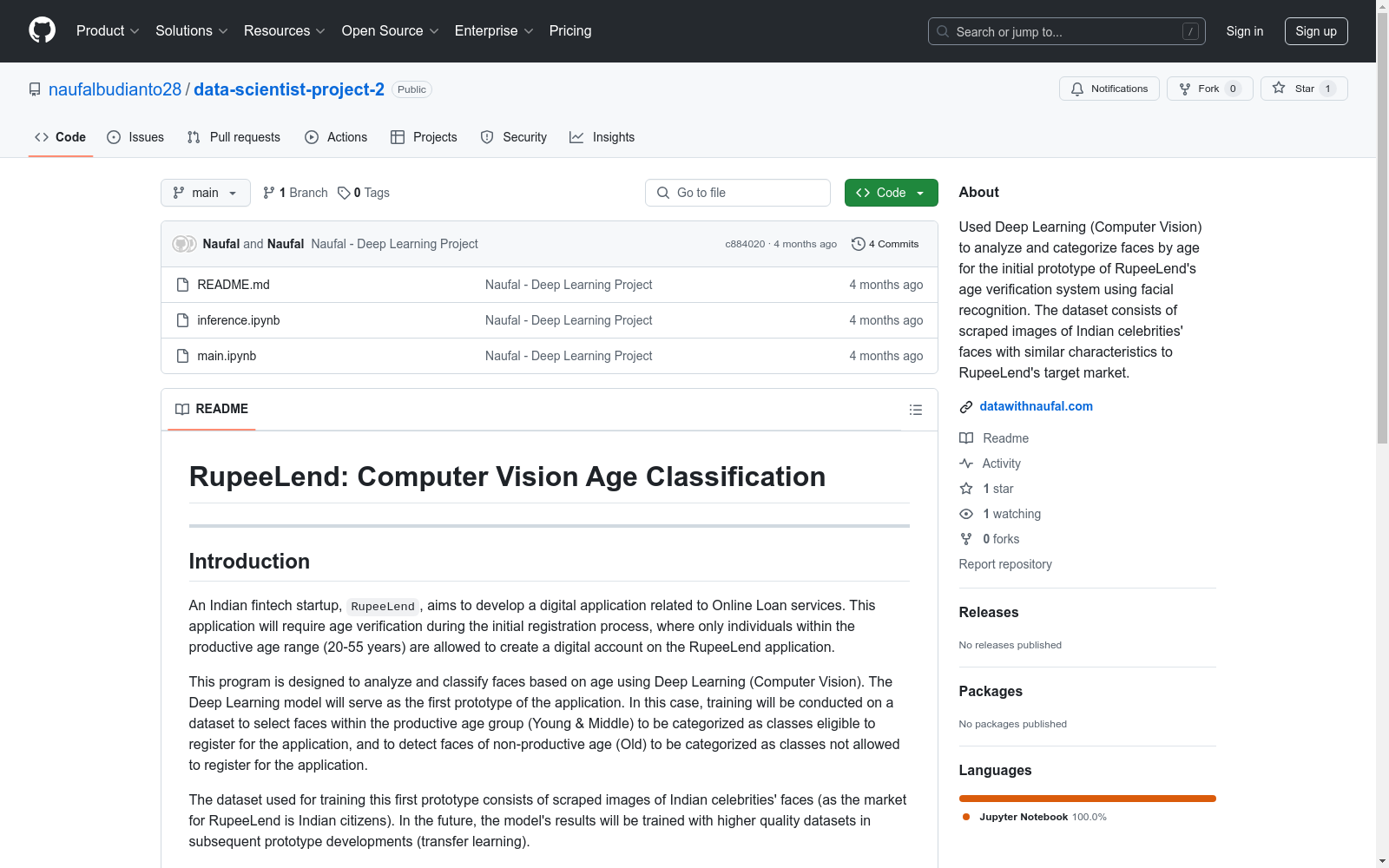1389x868 pixels.
Task: Open the Projects tab
Action: [424, 137]
